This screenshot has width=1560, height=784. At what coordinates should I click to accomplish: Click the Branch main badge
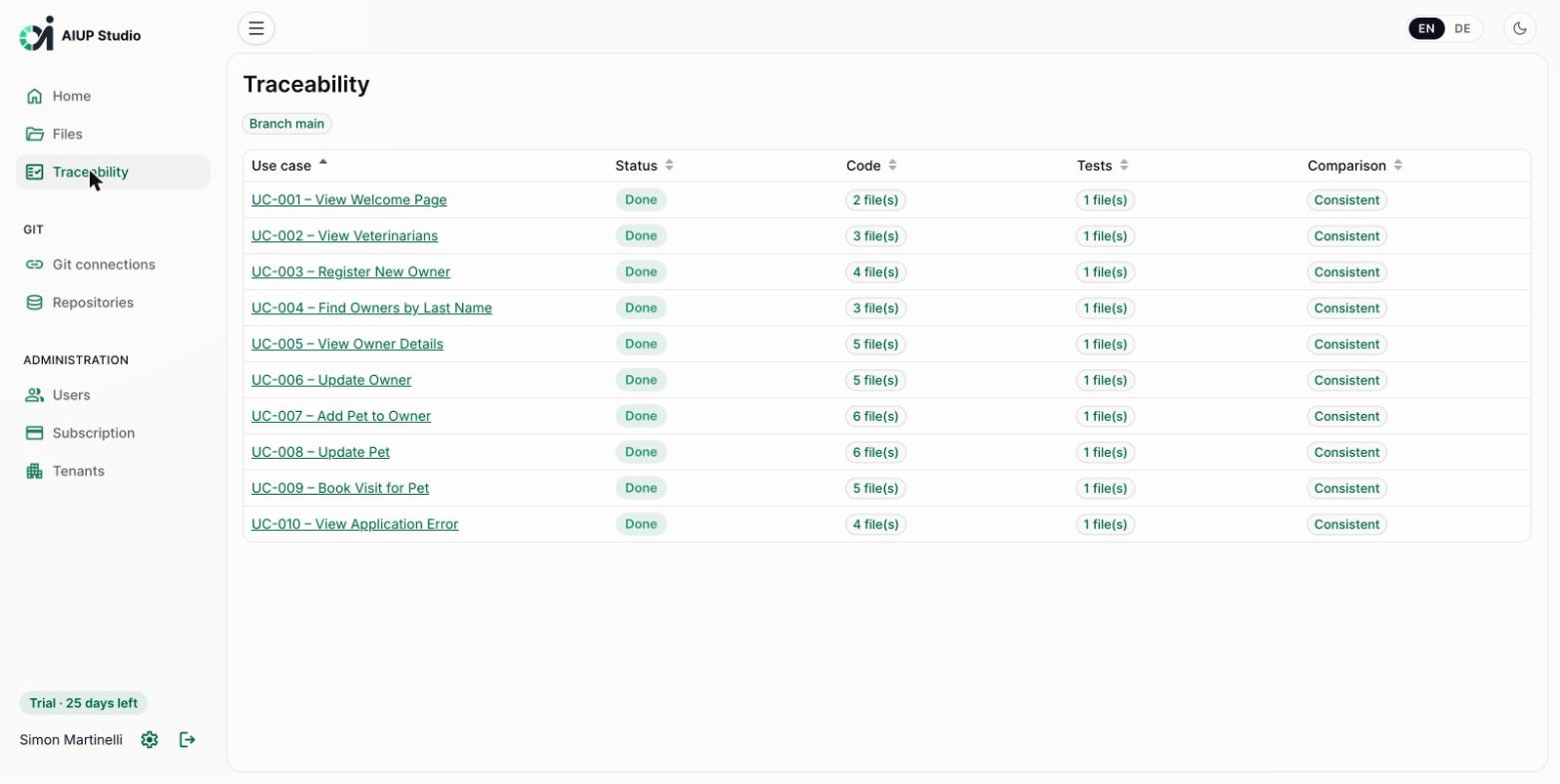click(286, 124)
